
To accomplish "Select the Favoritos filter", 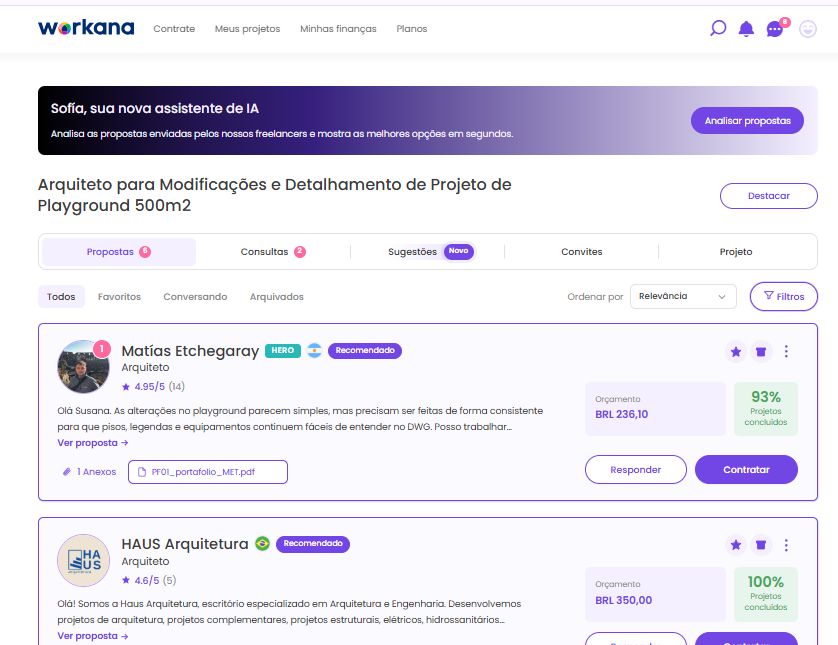I will pos(119,297).
